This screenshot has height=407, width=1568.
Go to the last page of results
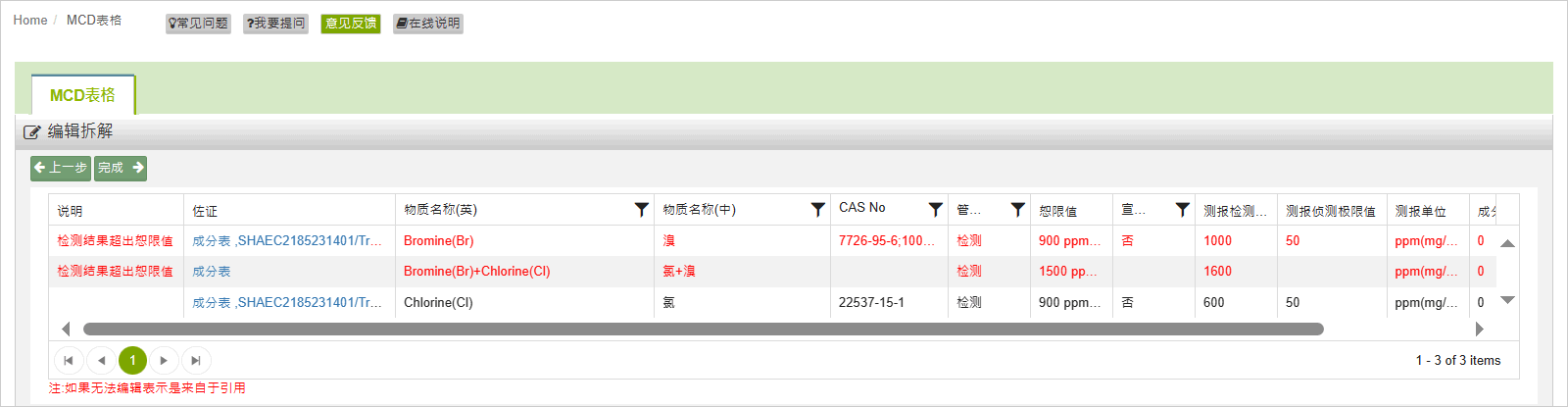point(196,360)
